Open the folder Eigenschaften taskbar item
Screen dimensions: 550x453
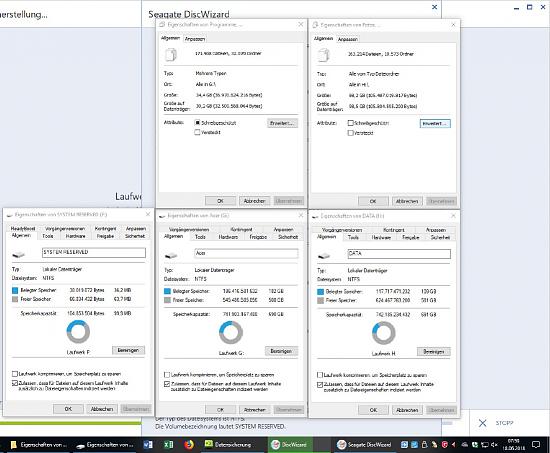(39, 445)
